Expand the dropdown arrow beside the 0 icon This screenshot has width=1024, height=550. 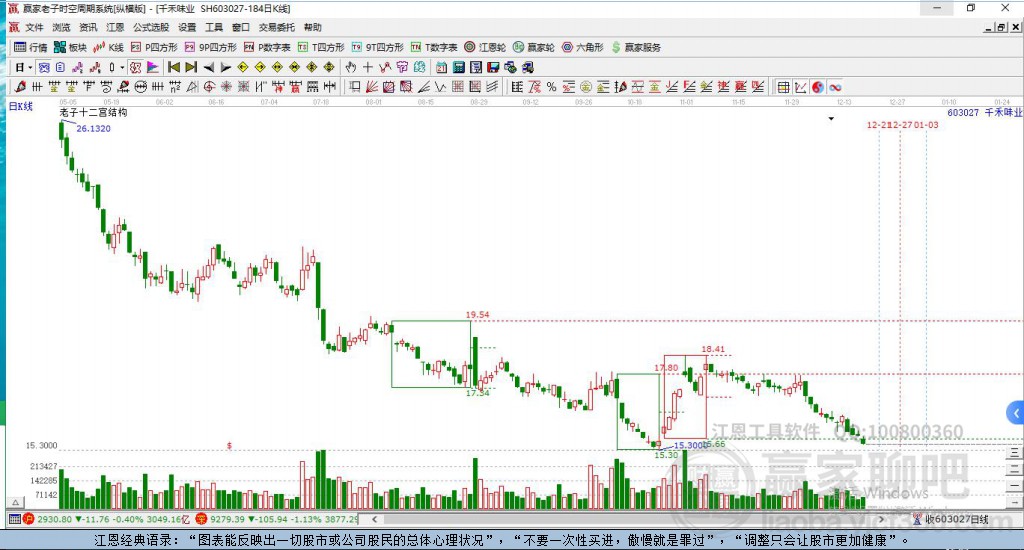coord(122,67)
